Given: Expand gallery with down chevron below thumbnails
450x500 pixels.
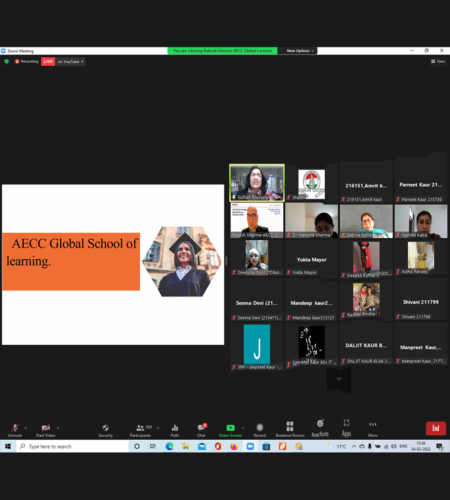Looking at the screenshot, I should click(339, 379).
